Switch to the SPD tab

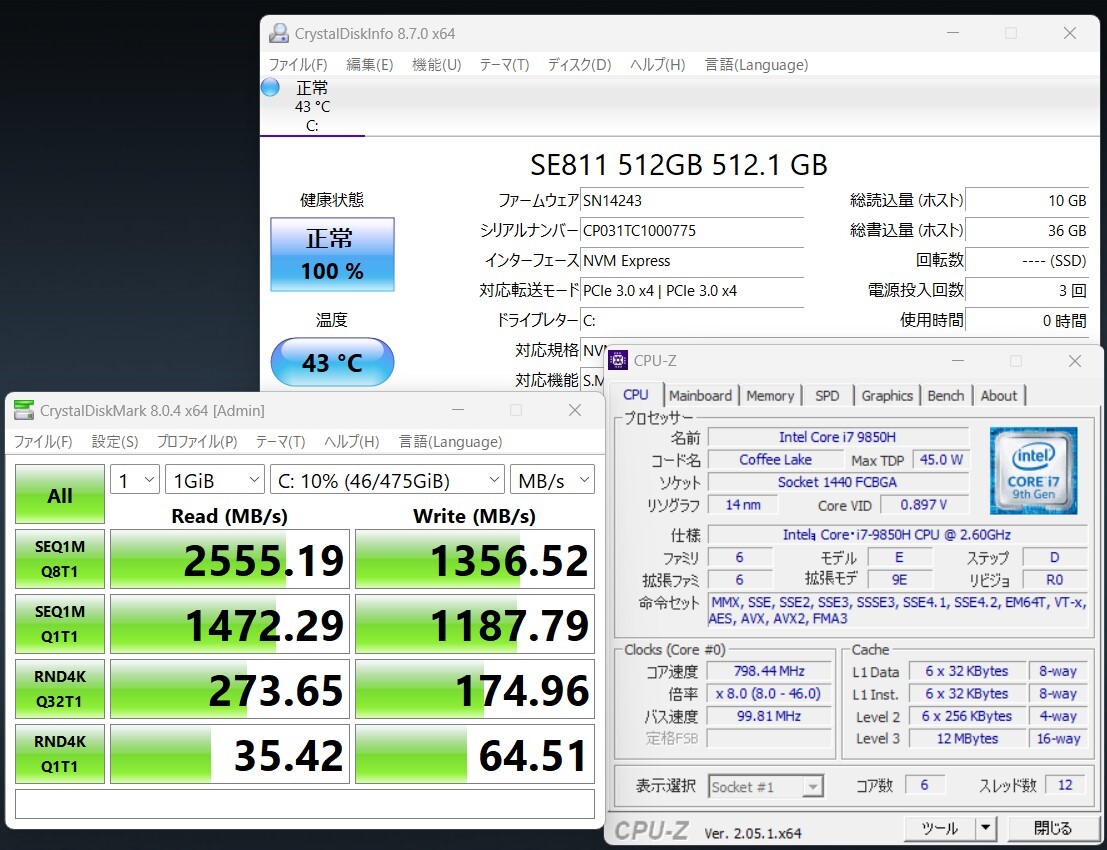point(827,396)
